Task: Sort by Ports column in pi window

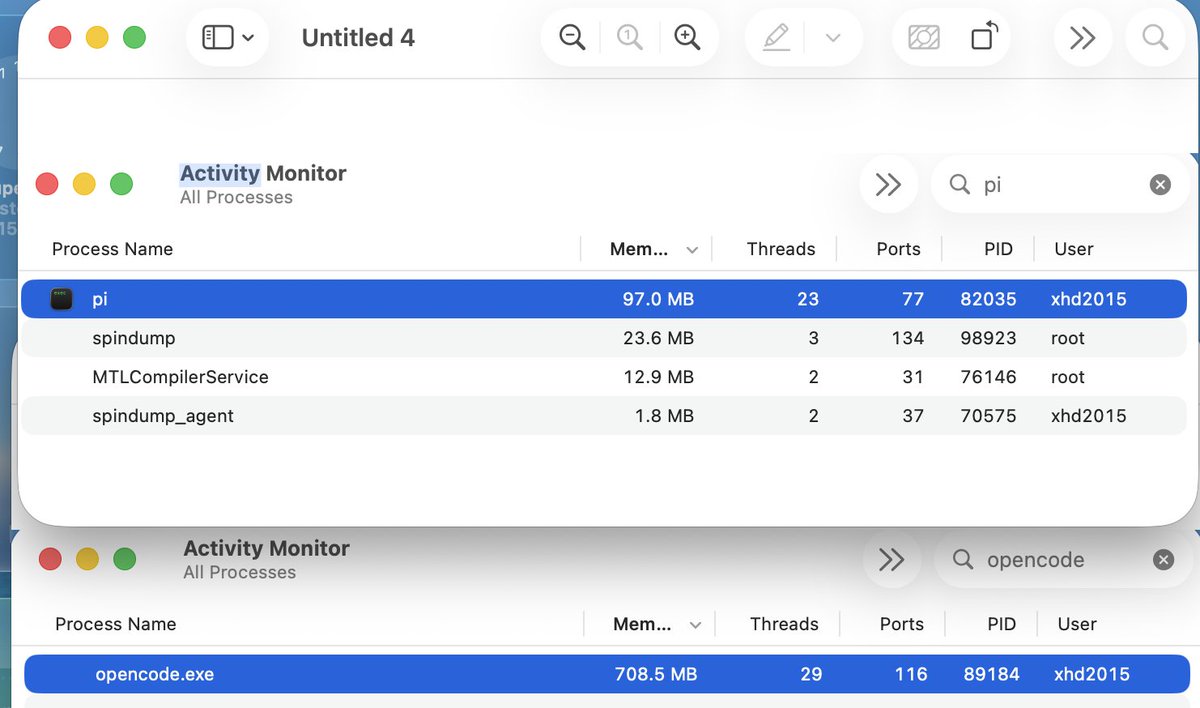Action: pyautogui.click(x=898, y=249)
